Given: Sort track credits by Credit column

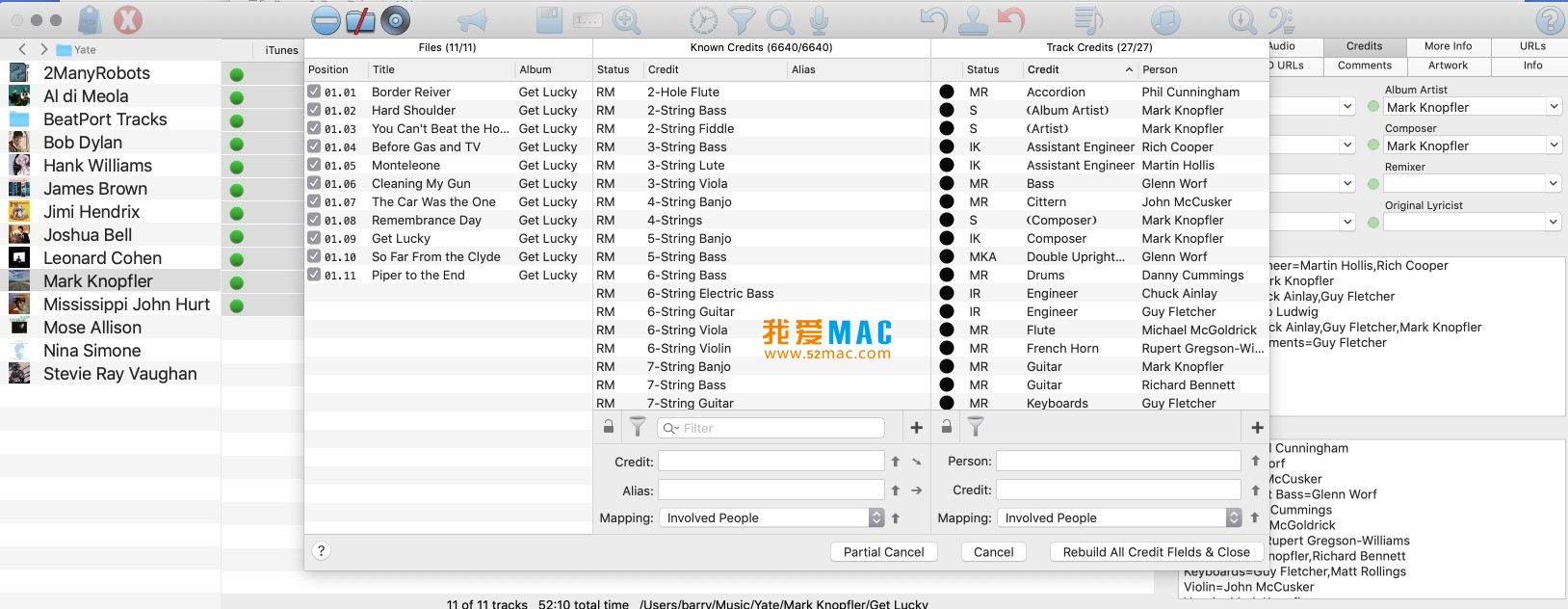Looking at the screenshot, I should pyautogui.click(x=1079, y=69).
